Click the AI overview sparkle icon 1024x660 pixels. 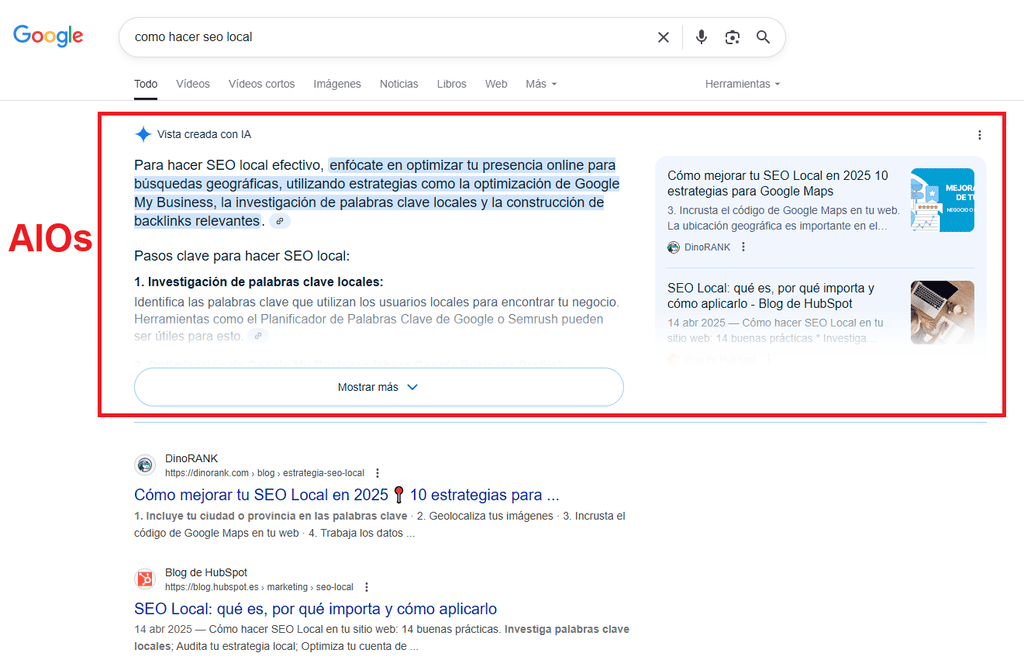pos(143,134)
